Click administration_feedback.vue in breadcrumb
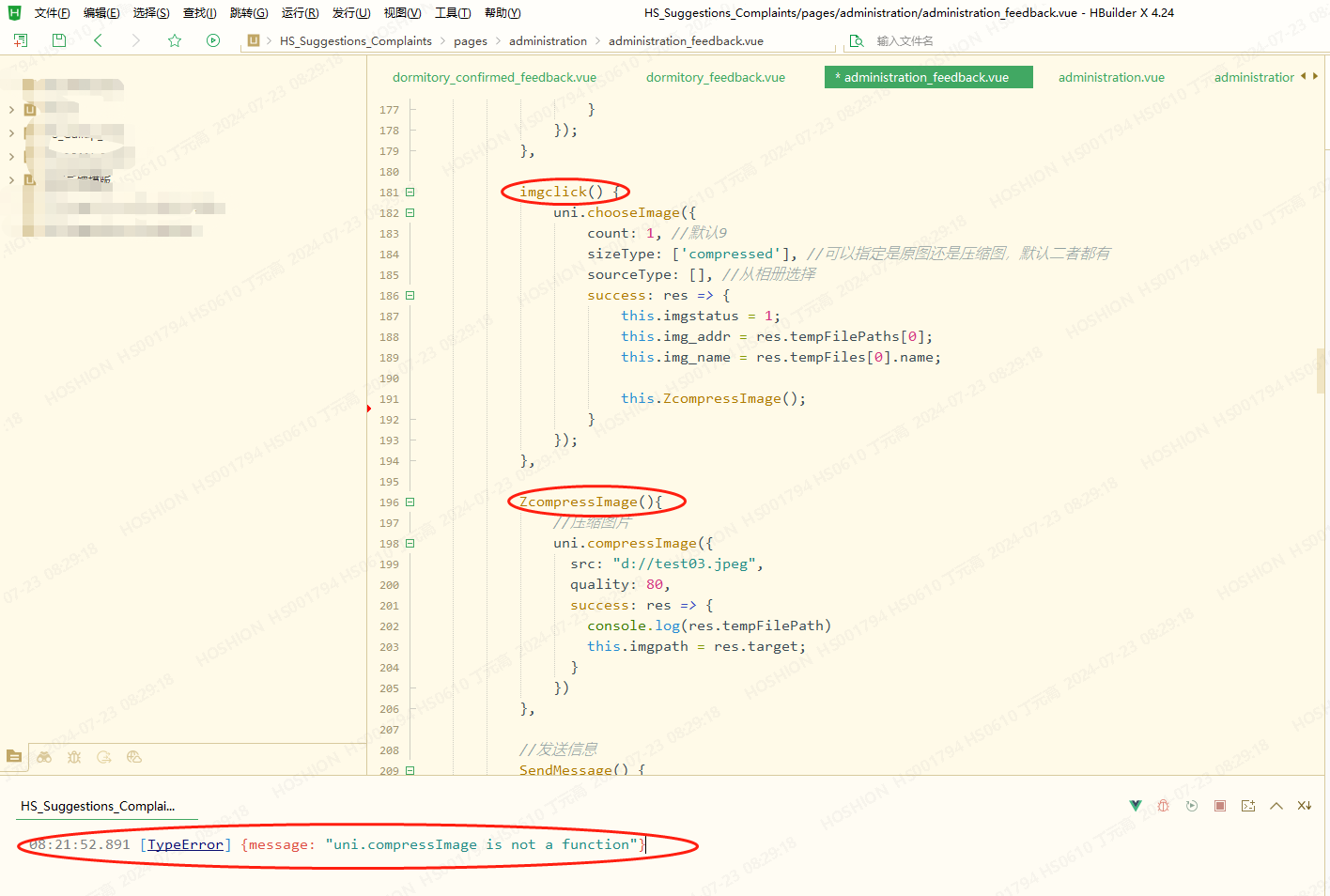The image size is (1330, 896). [x=686, y=40]
